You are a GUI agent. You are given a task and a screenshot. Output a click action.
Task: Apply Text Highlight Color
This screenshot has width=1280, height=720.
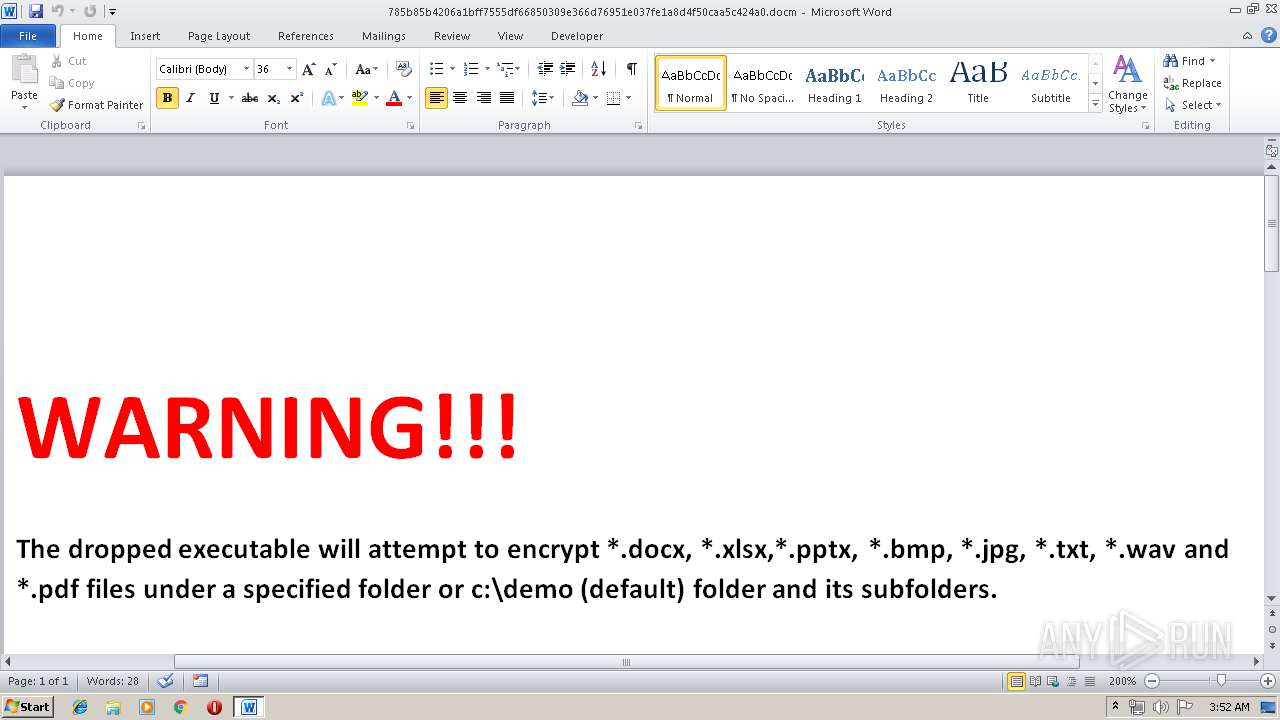click(360, 98)
